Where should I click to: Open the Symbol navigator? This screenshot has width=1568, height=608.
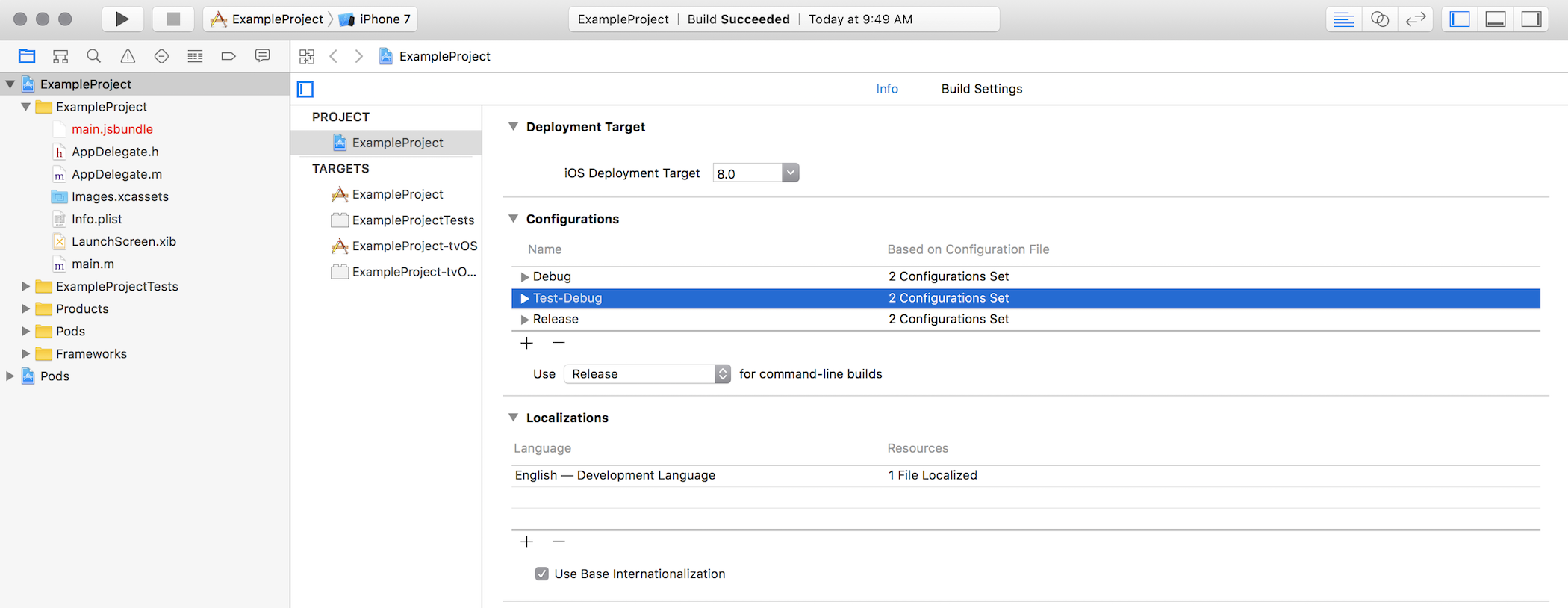pyautogui.click(x=60, y=56)
